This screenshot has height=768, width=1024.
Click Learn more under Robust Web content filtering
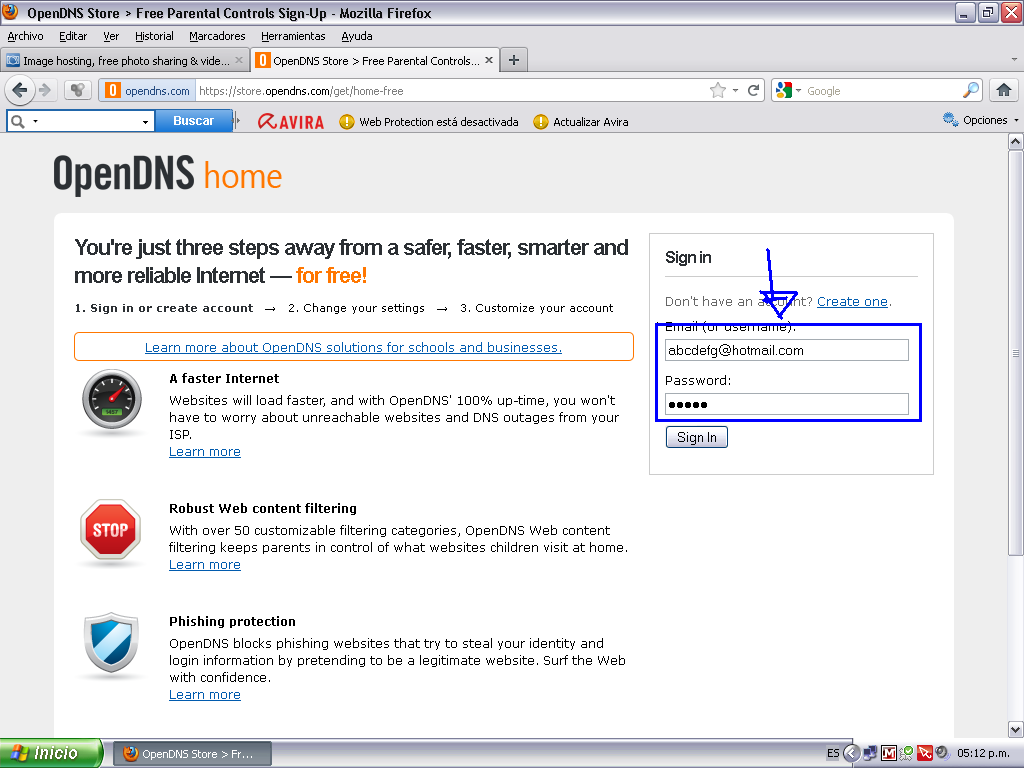click(204, 564)
